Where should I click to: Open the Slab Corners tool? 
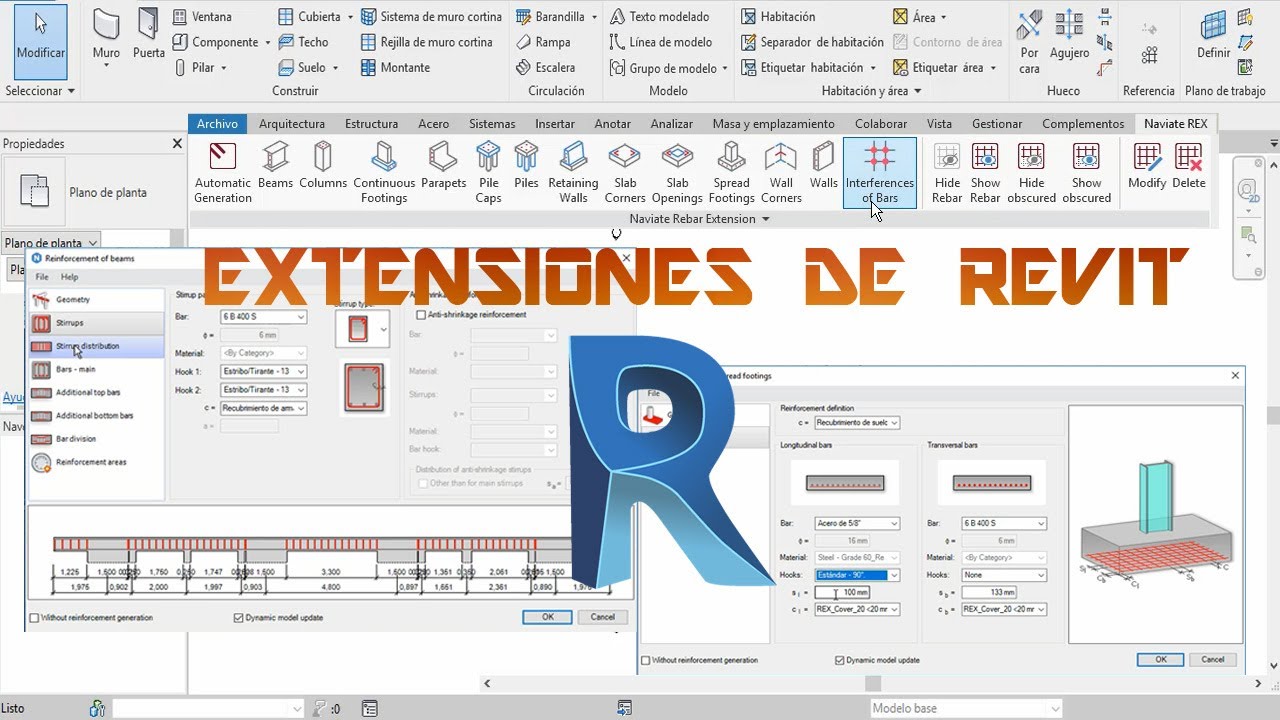click(625, 172)
